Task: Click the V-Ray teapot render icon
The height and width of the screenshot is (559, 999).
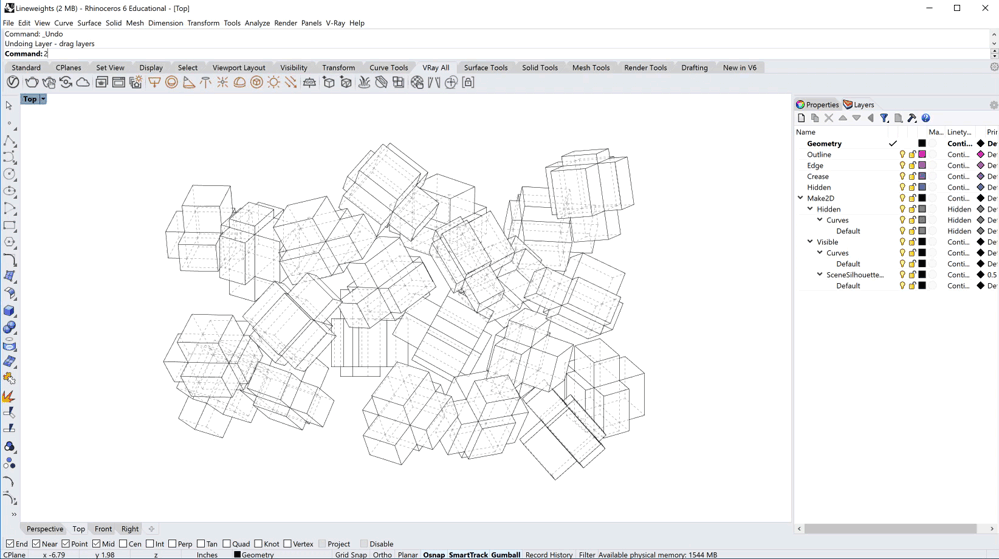Action: point(31,83)
